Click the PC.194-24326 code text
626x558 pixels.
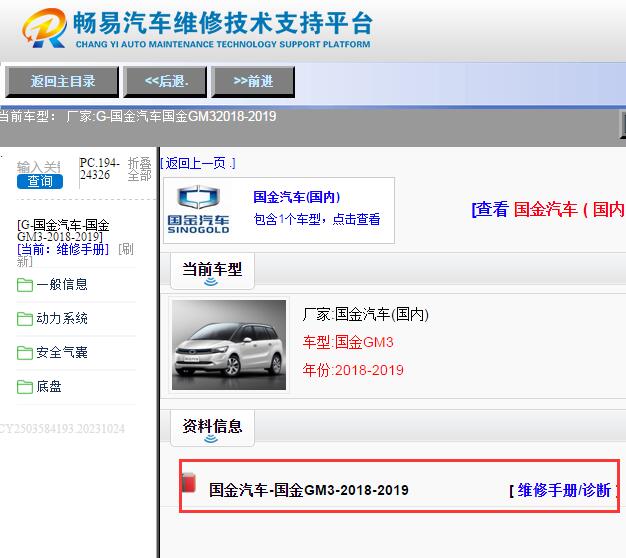(x=99, y=169)
